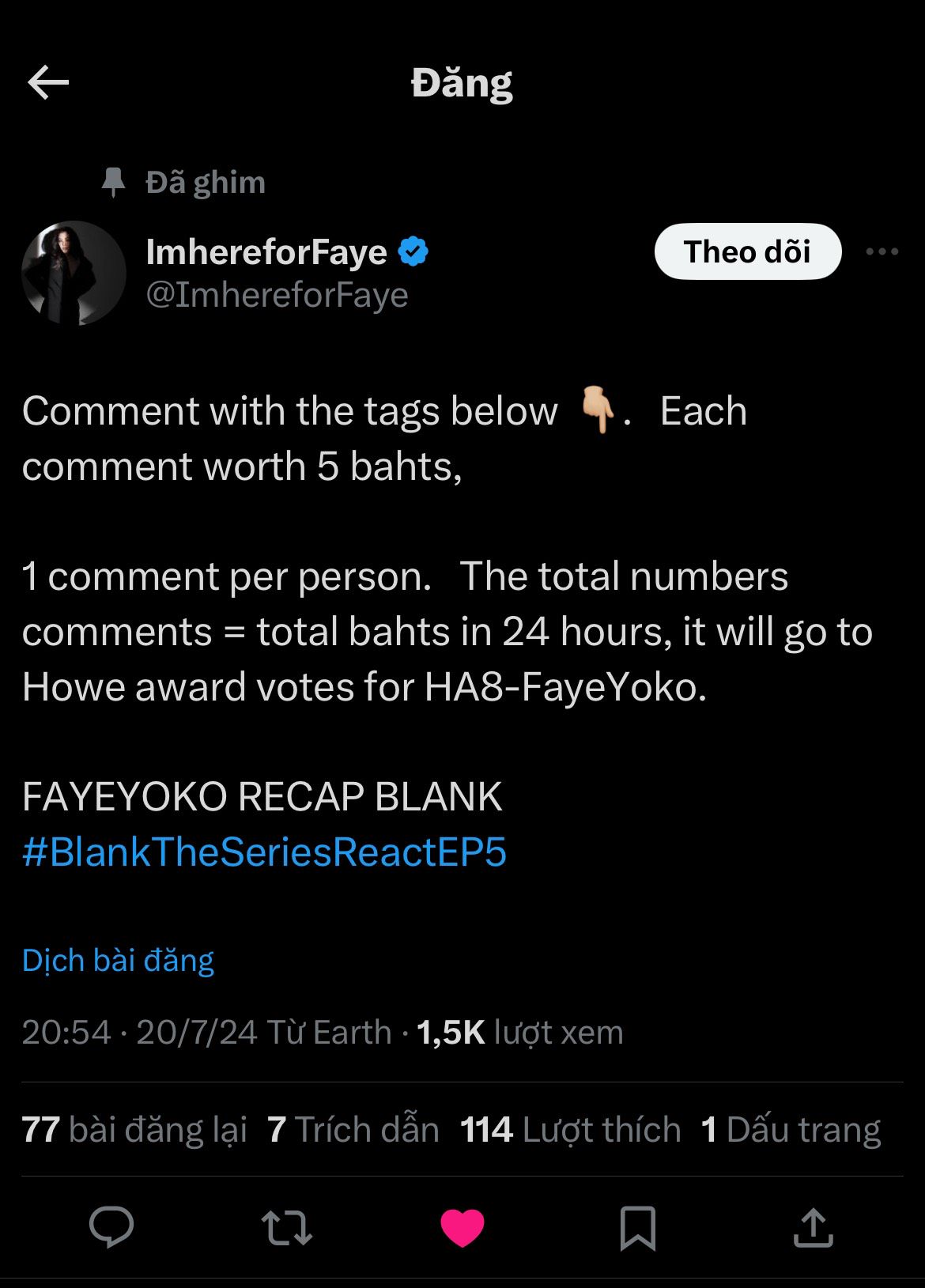The width and height of the screenshot is (925, 1288).
Task: Tap the blue verified badge
Action: (x=413, y=251)
